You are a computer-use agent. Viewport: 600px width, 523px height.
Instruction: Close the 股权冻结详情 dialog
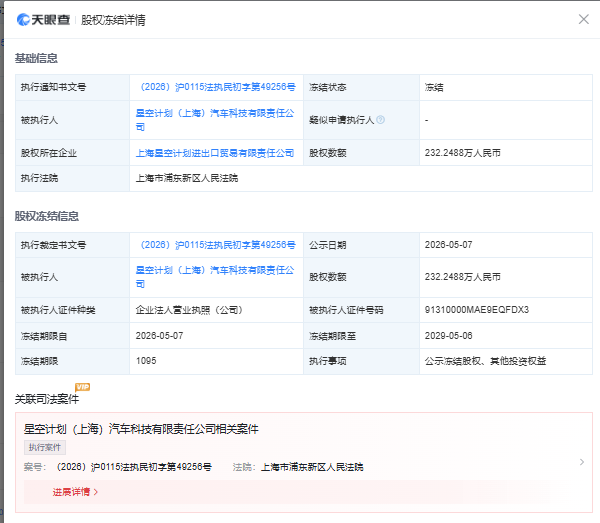click(x=583, y=19)
